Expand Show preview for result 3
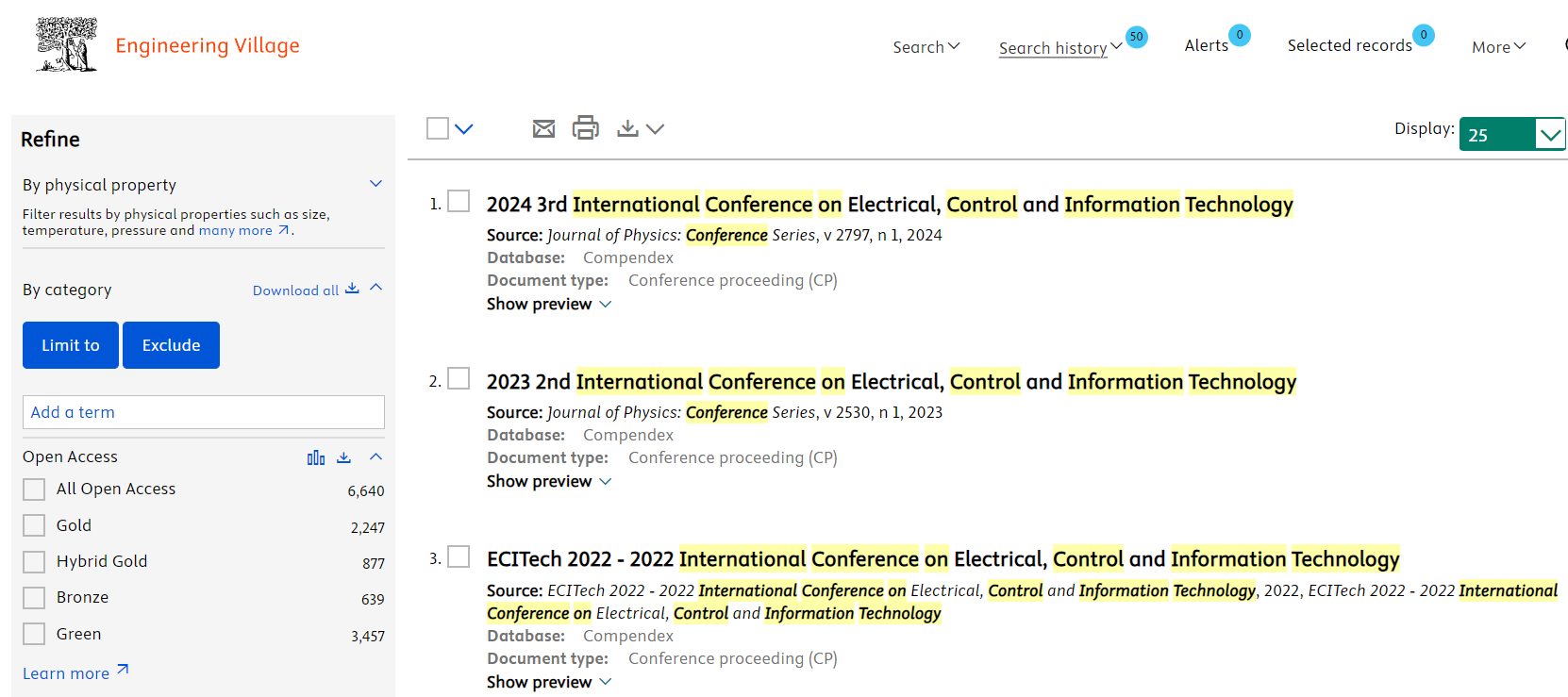 click(549, 682)
